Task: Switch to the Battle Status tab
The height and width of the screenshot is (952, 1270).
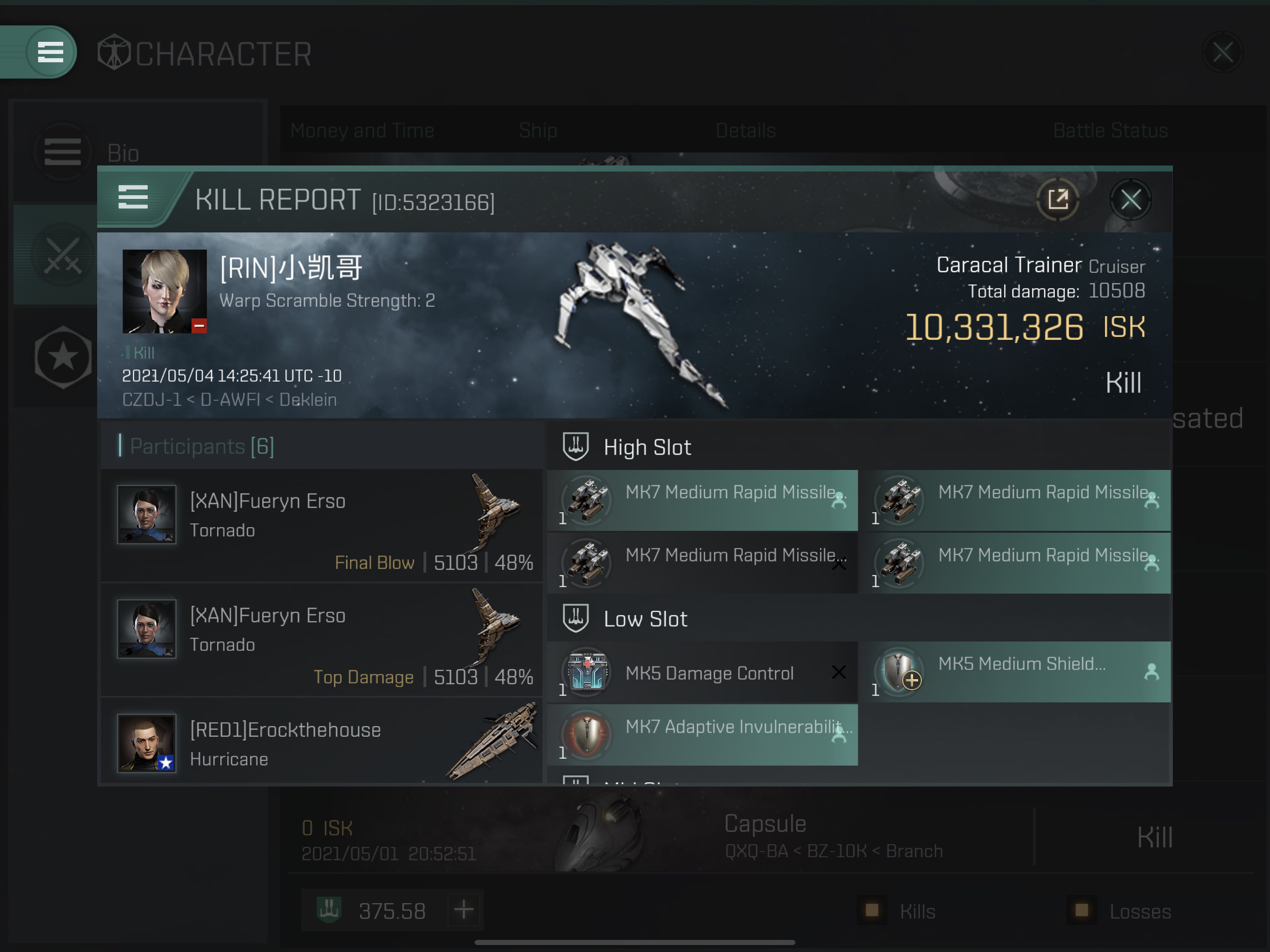Action: [1110, 130]
